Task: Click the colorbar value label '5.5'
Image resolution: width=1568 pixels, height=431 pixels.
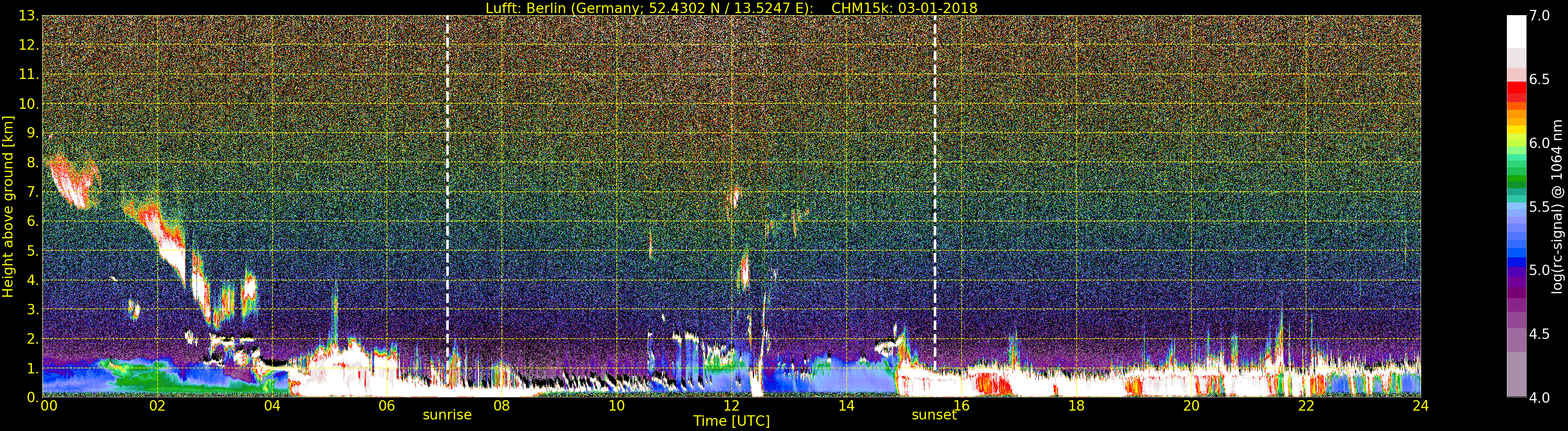Action: point(1539,207)
